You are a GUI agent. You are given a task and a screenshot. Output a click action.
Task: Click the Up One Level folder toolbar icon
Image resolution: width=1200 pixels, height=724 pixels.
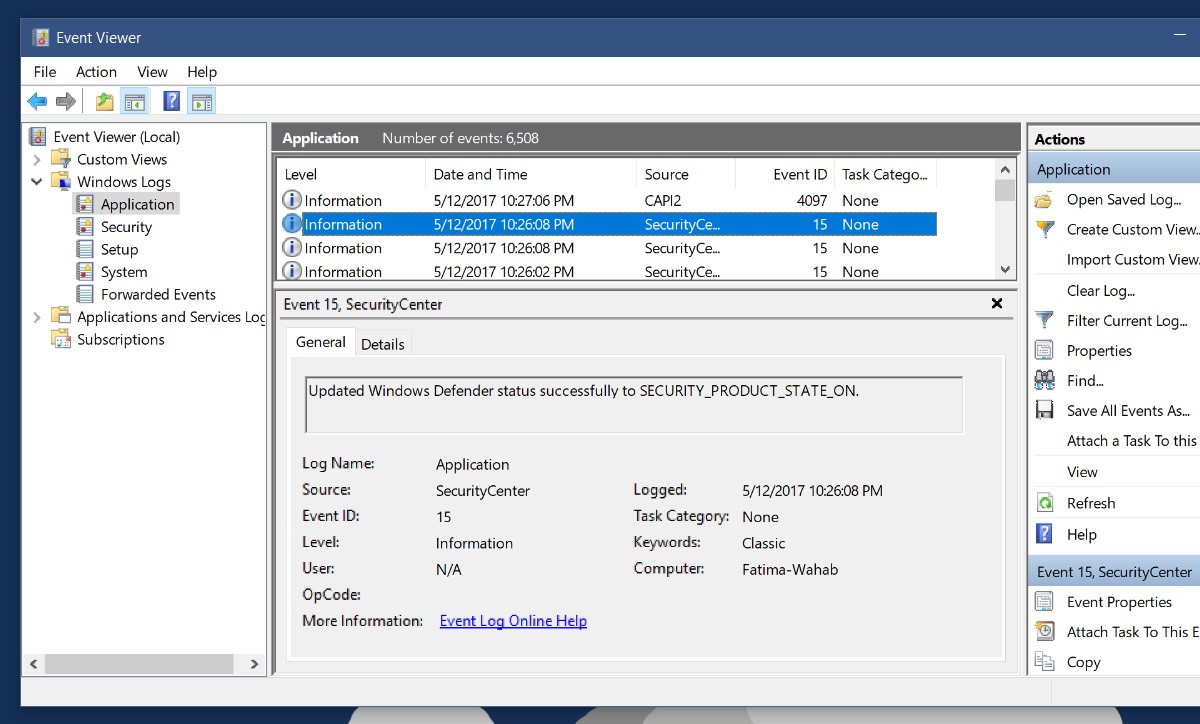point(104,101)
